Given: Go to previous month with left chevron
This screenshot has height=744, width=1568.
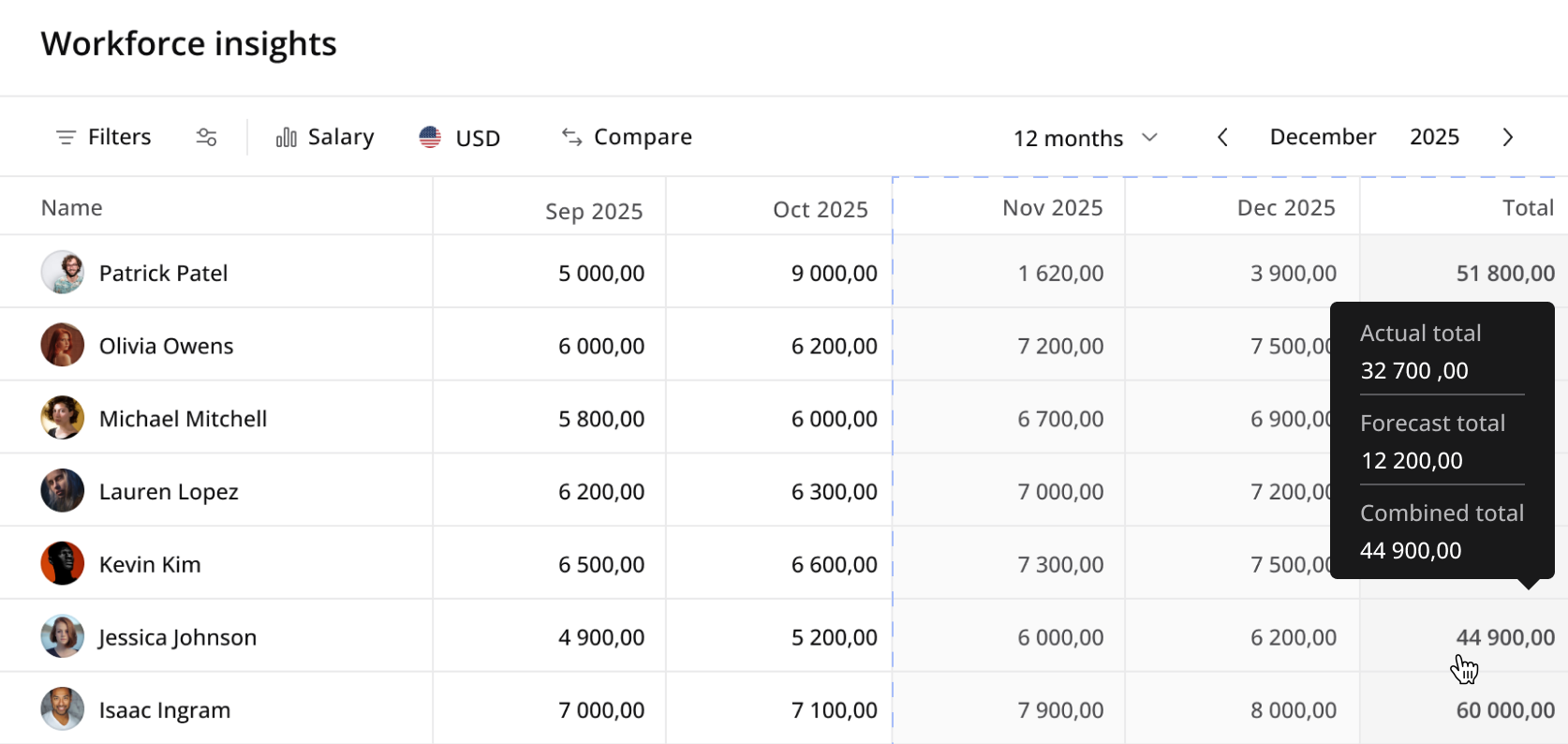Looking at the screenshot, I should click(1222, 138).
